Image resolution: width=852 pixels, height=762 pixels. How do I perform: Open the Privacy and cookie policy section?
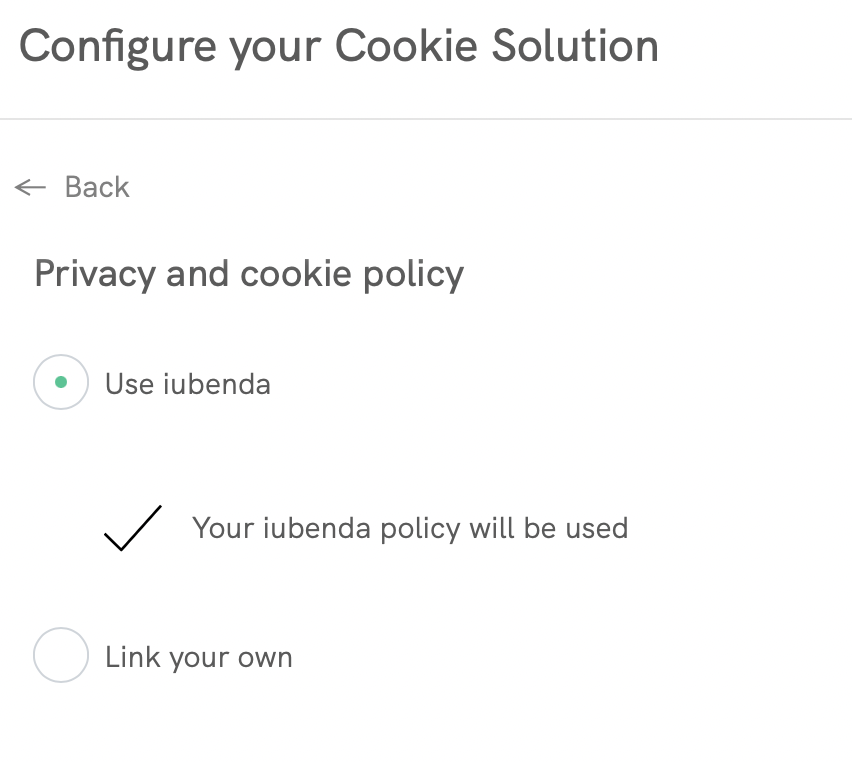click(249, 273)
